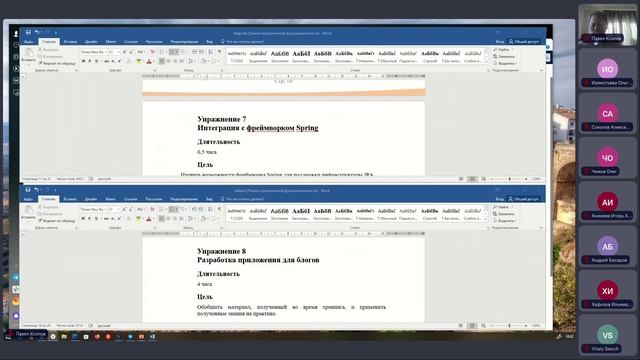Click Paste icon in Упражнение 8 window

pos(29,210)
